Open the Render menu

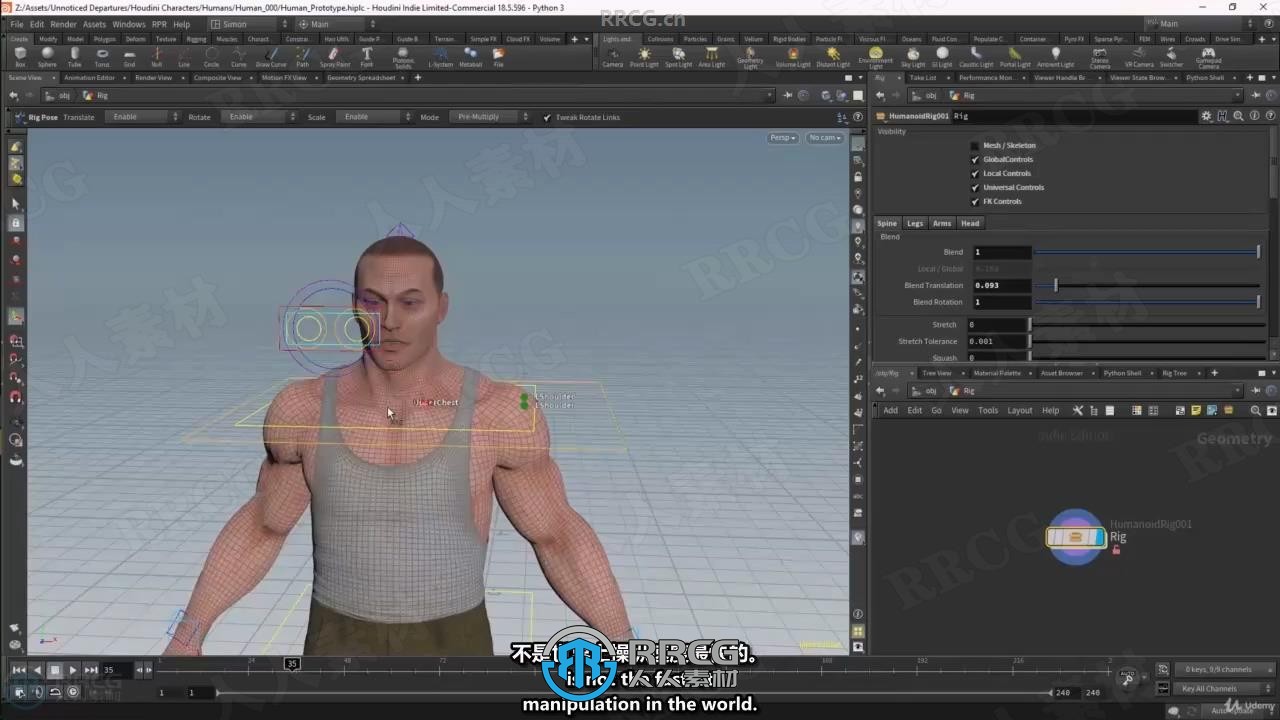(x=63, y=24)
